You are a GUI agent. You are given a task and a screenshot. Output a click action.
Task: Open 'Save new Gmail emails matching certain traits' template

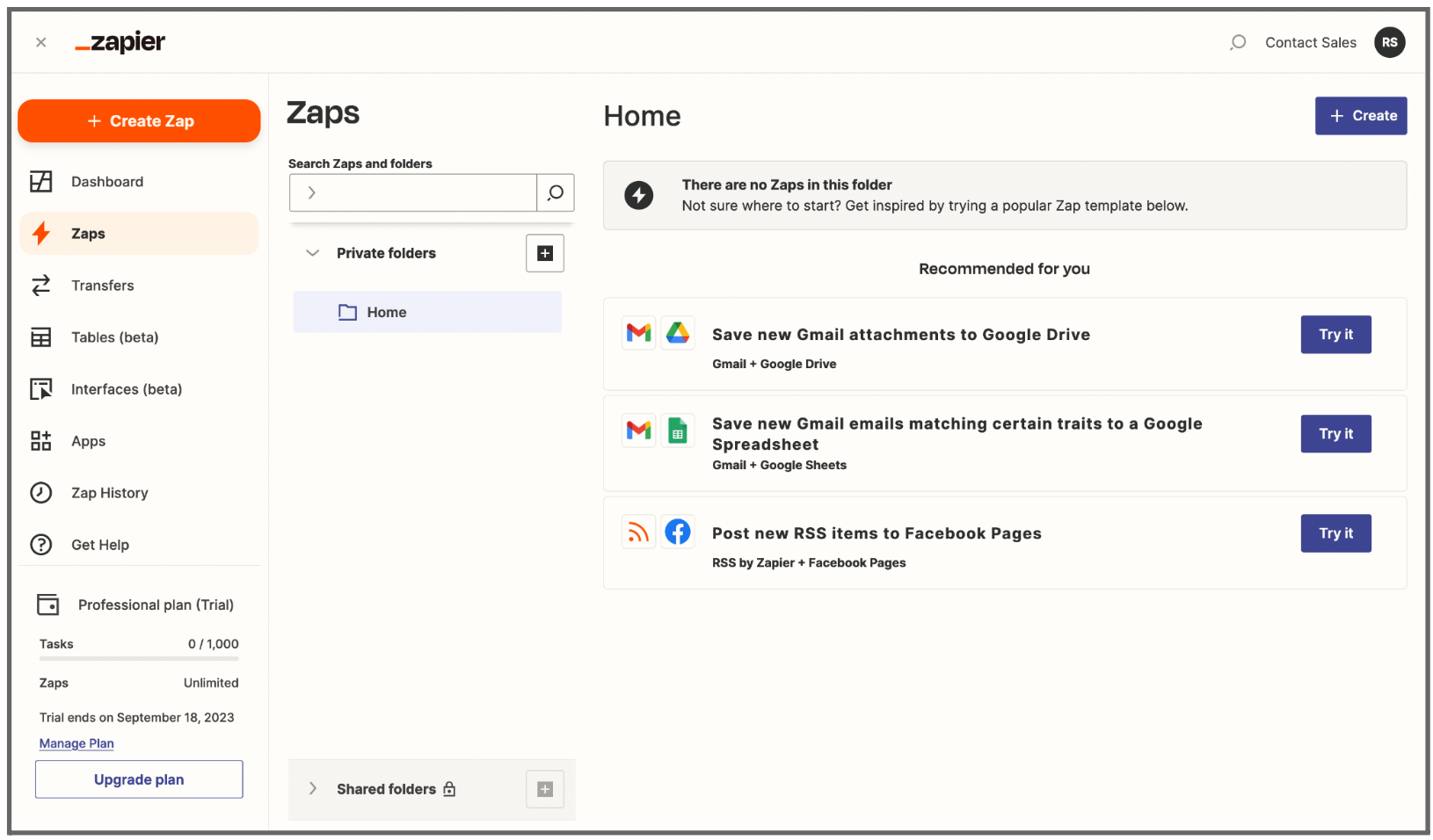[x=957, y=434]
